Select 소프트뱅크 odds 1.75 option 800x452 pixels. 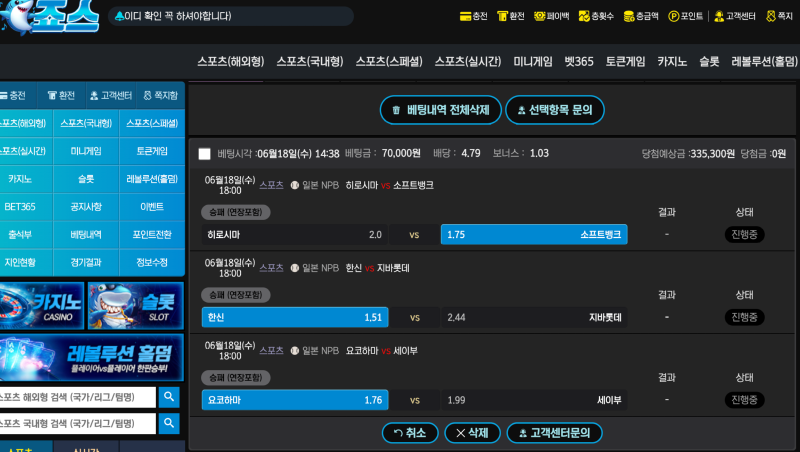click(534, 234)
